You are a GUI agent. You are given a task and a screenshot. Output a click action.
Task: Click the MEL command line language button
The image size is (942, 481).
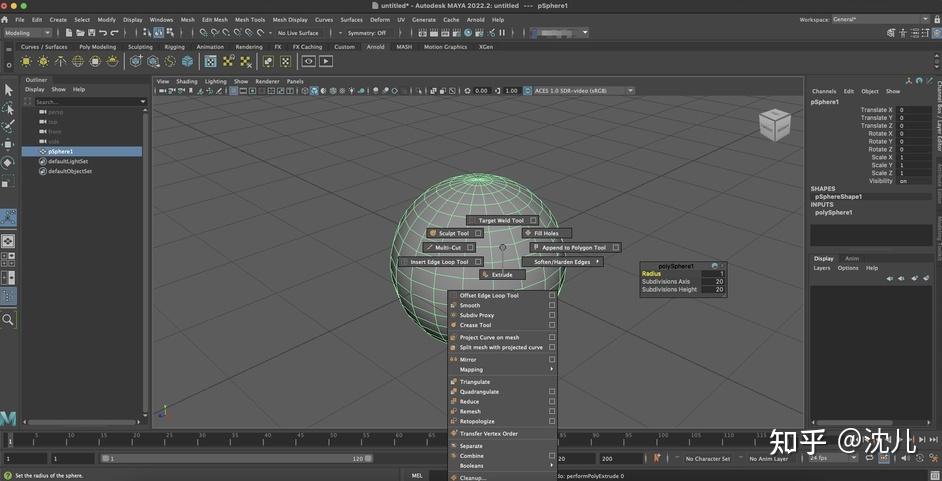[416, 476]
